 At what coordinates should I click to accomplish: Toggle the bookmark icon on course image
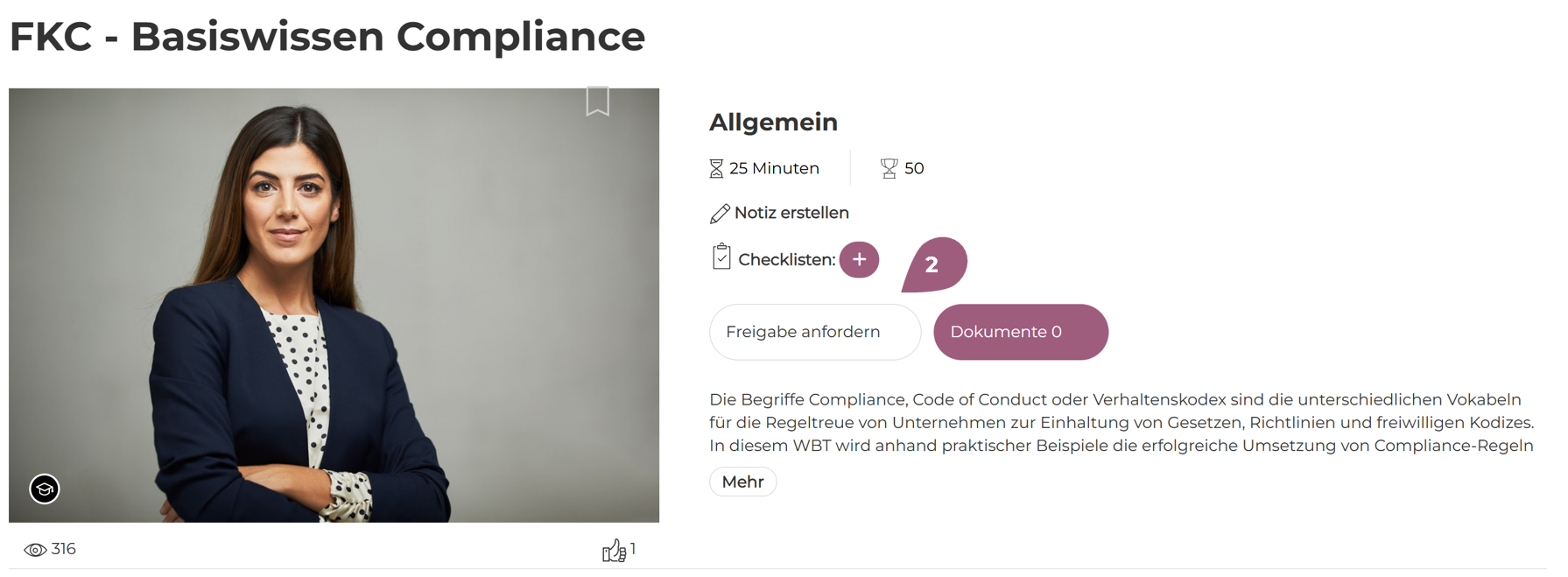point(598,101)
